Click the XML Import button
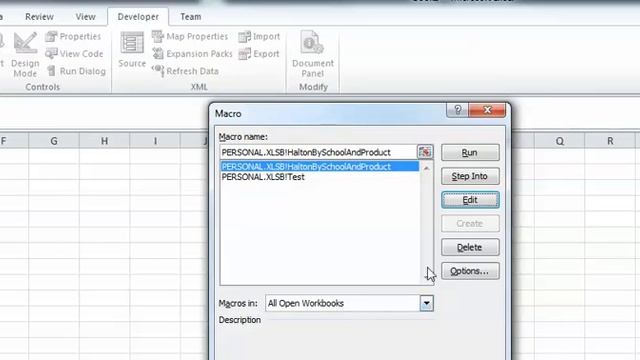The width and height of the screenshot is (640, 360). click(259, 36)
